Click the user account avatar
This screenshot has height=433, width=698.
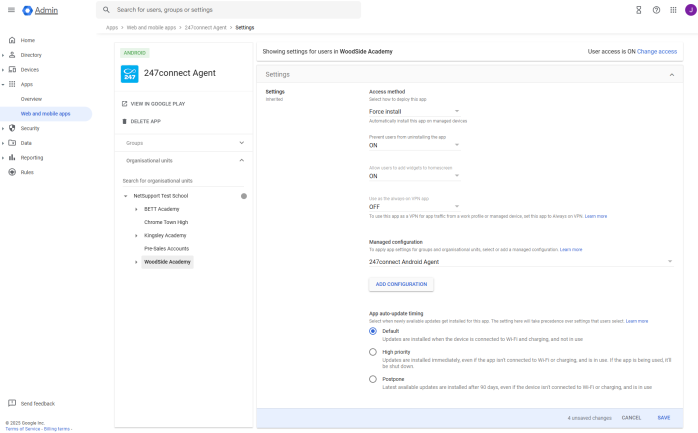[689, 10]
